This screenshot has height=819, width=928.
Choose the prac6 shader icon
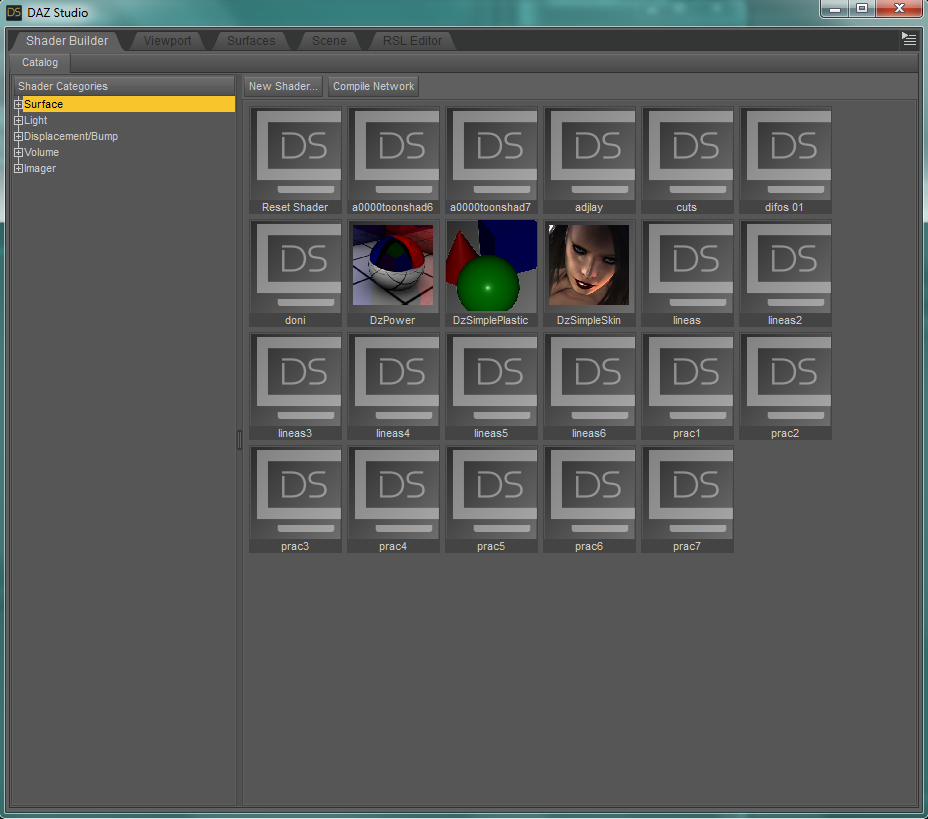tap(589, 499)
